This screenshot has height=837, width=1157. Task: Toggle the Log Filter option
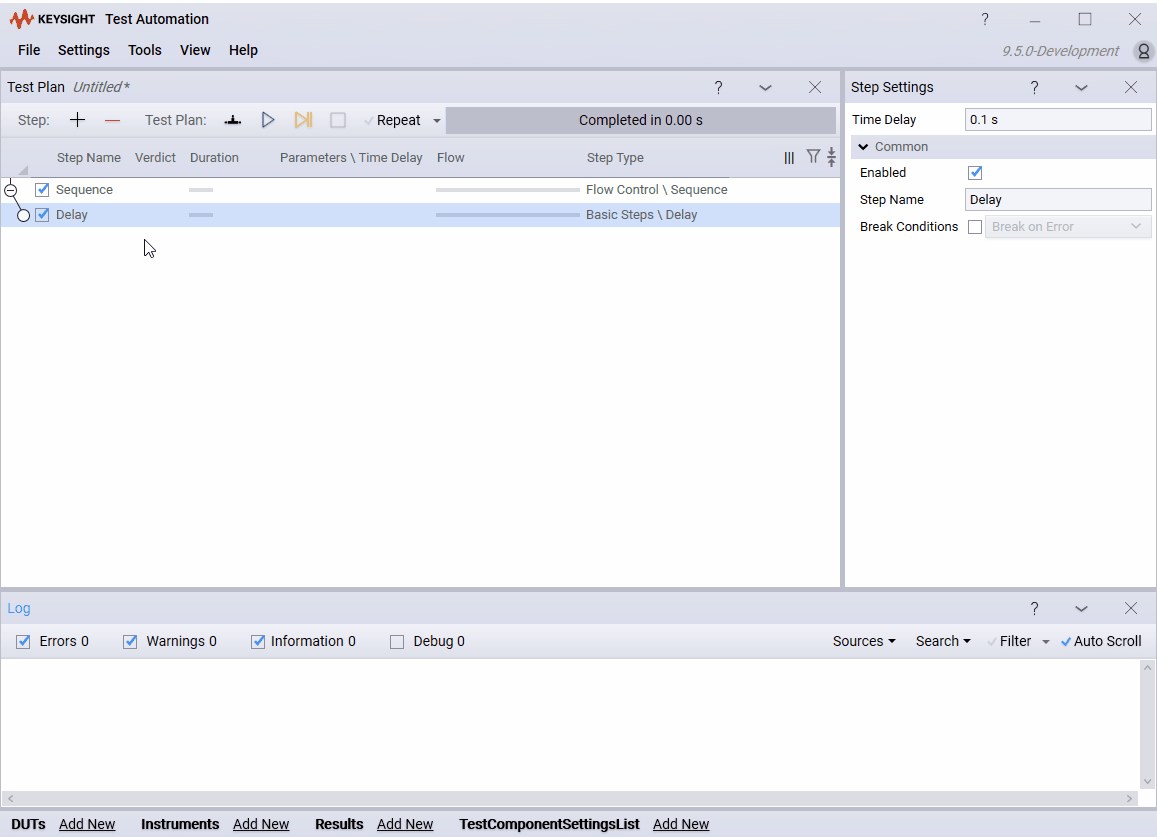(x=1009, y=641)
